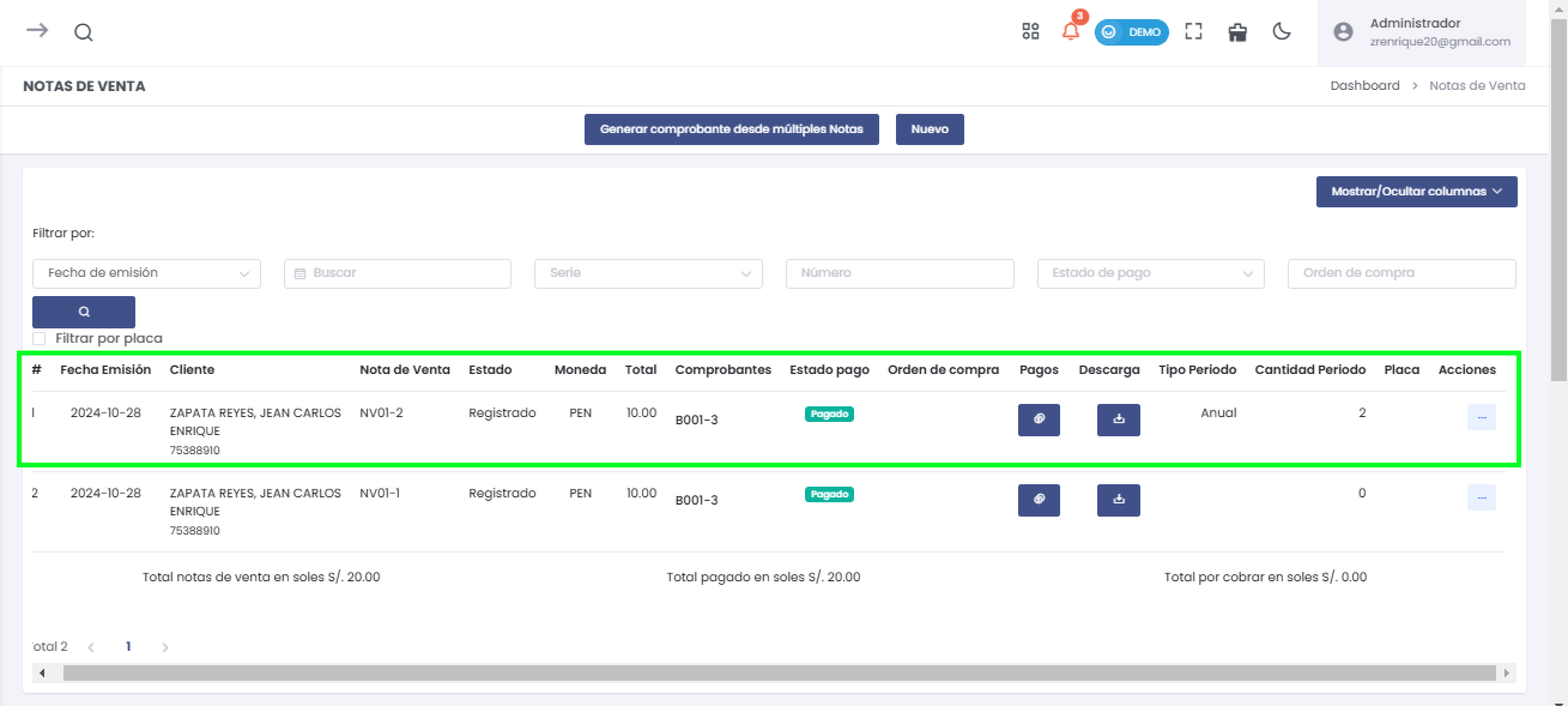The height and width of the screenshot is (706, 1568).
Task: Open the notifications bell
Action: coord(1070,31)
